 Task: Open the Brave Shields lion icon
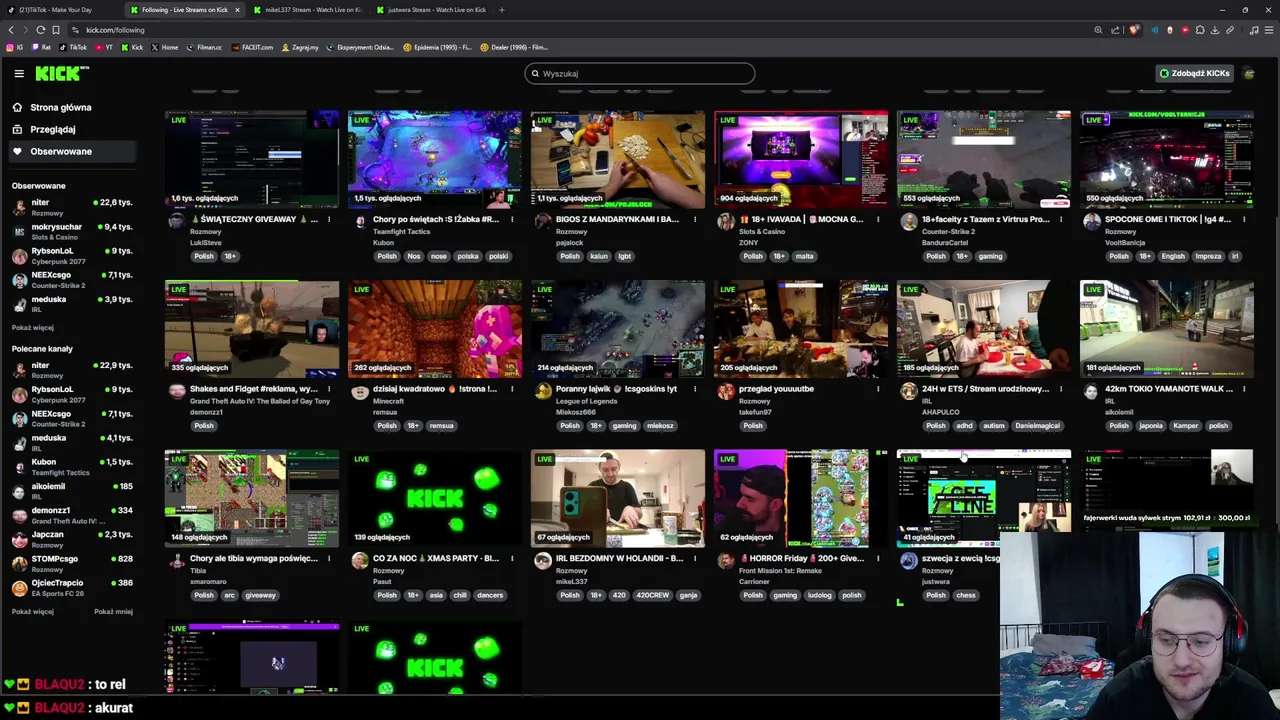point(1134,30)
